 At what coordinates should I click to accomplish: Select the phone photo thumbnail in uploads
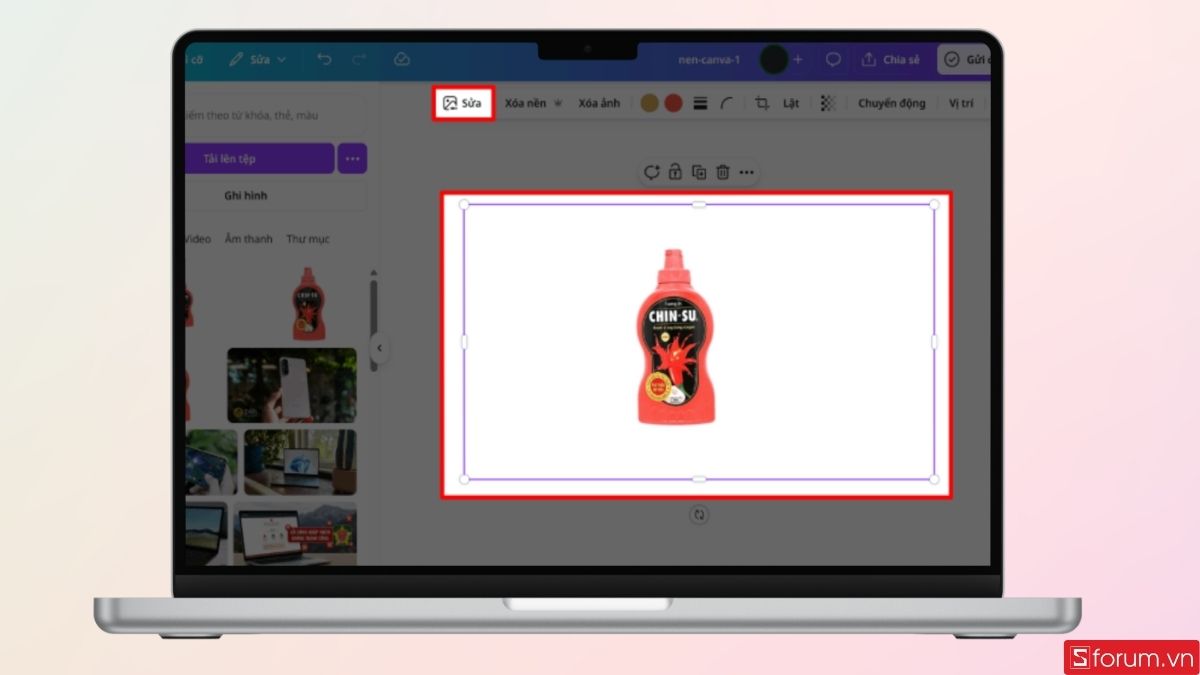point(291,385)
